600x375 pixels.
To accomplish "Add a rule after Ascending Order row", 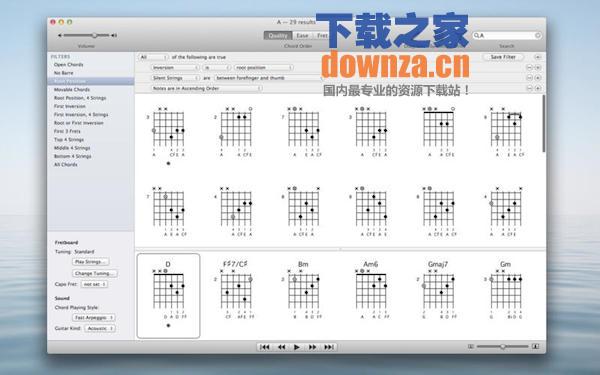I will coord(538,88).
